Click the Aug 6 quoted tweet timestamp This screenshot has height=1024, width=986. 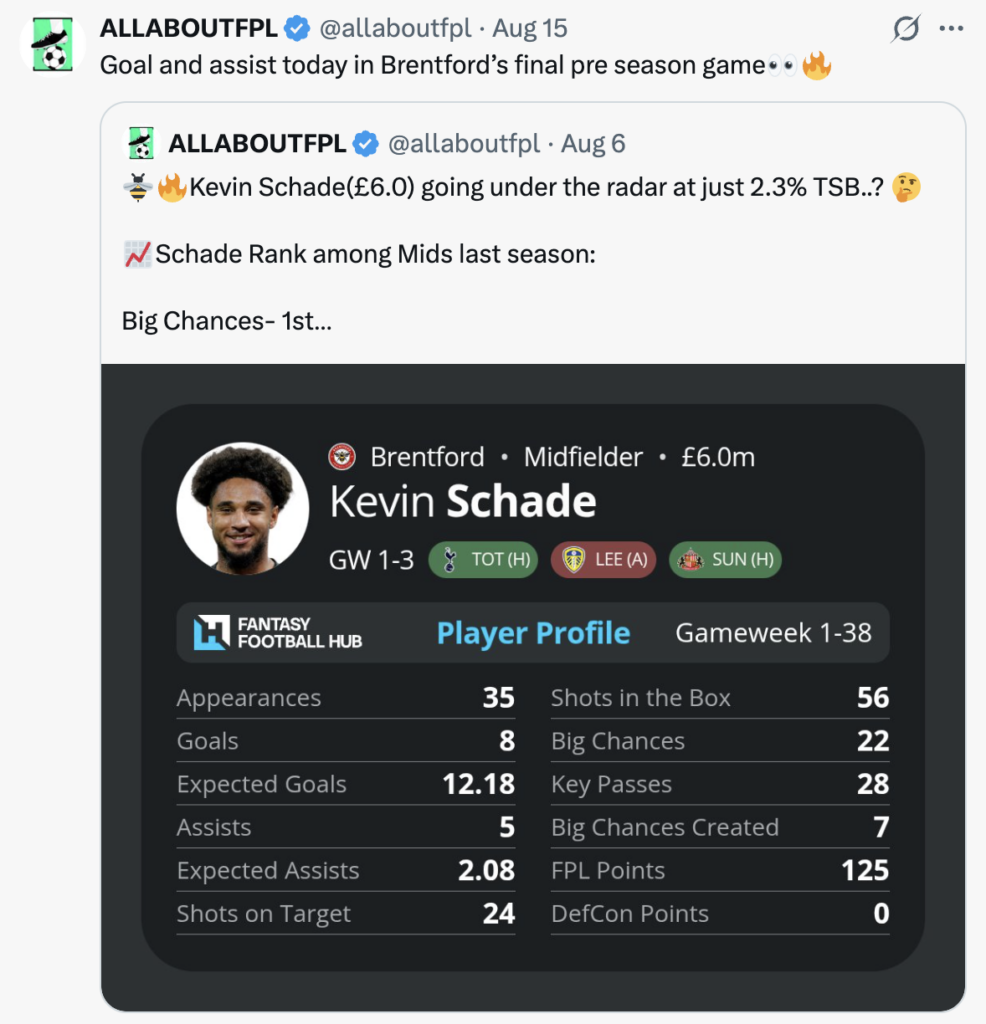coord(593,144)
